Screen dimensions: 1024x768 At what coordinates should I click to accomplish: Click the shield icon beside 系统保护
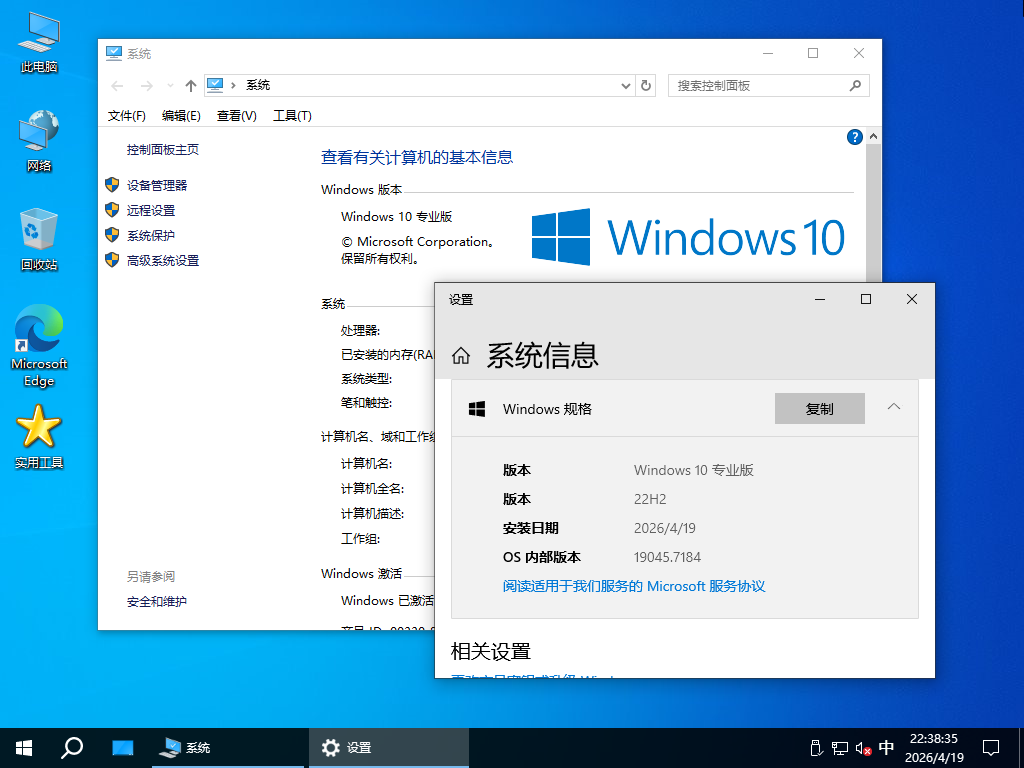(112, 235)
